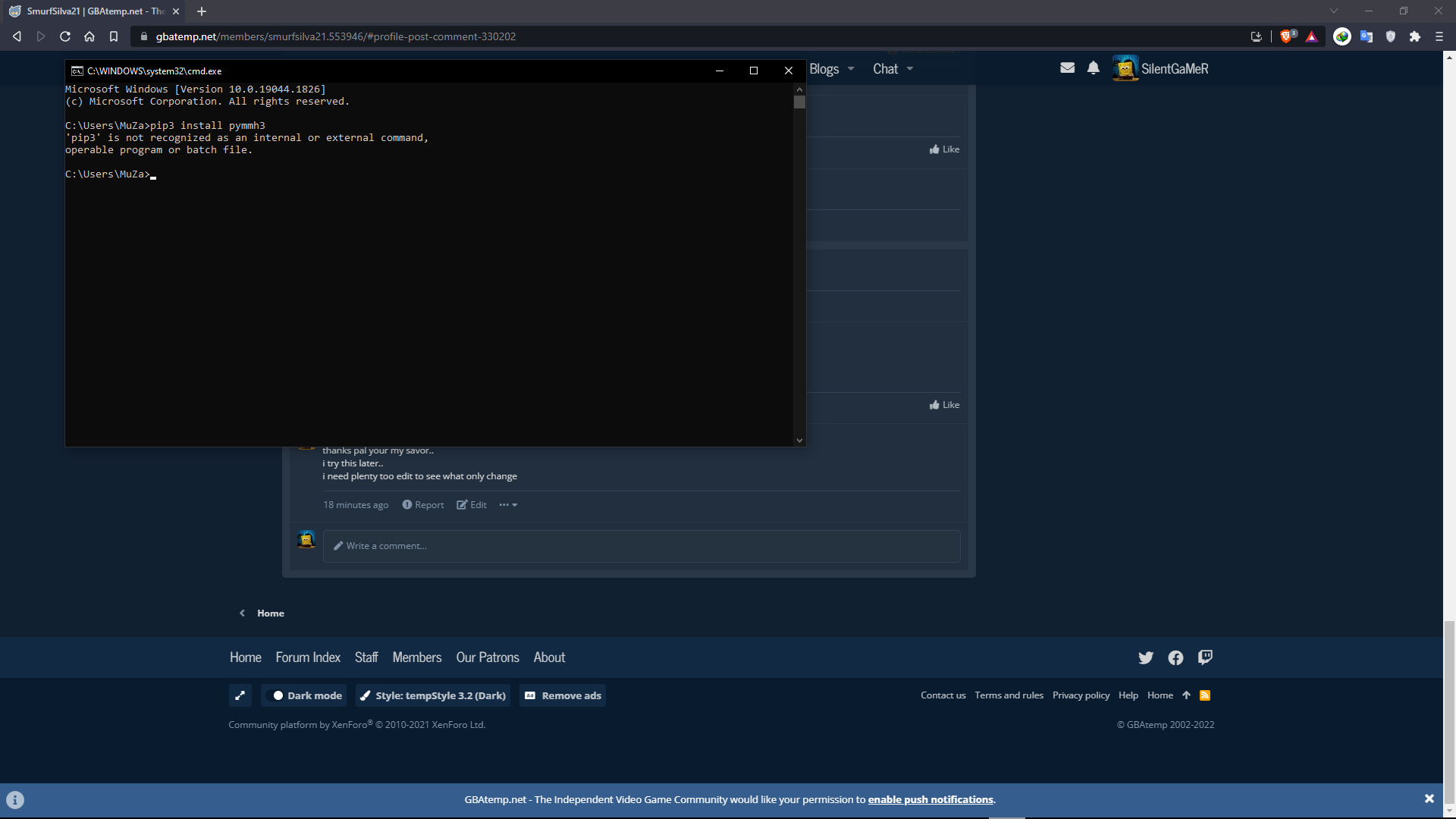This screenshot has height=819, width=1456.
Task: Select the SmurfSilva21 GBAtemp browser tab
Action: click(94, 11)
